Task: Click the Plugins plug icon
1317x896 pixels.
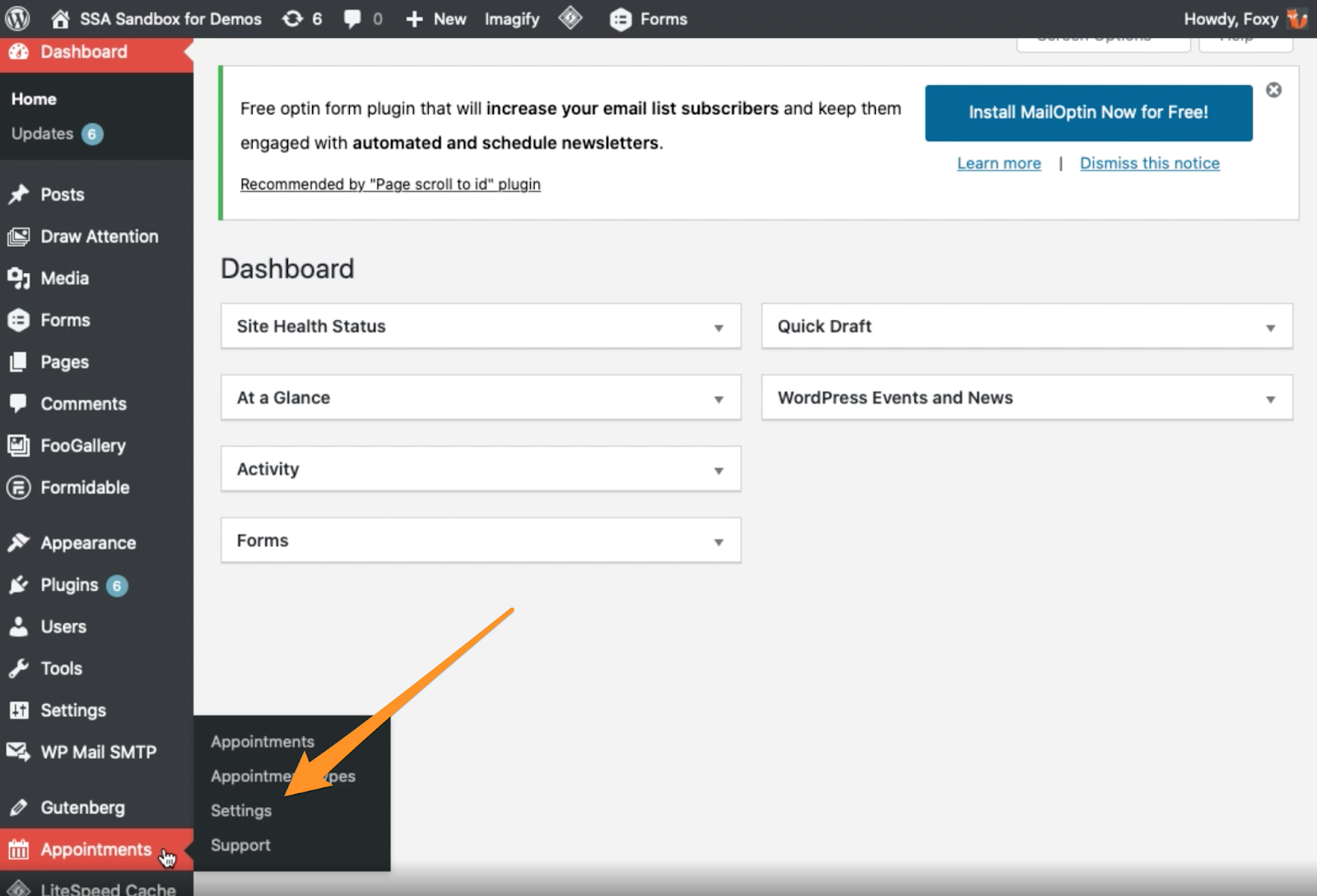Action: click(19, 584)
